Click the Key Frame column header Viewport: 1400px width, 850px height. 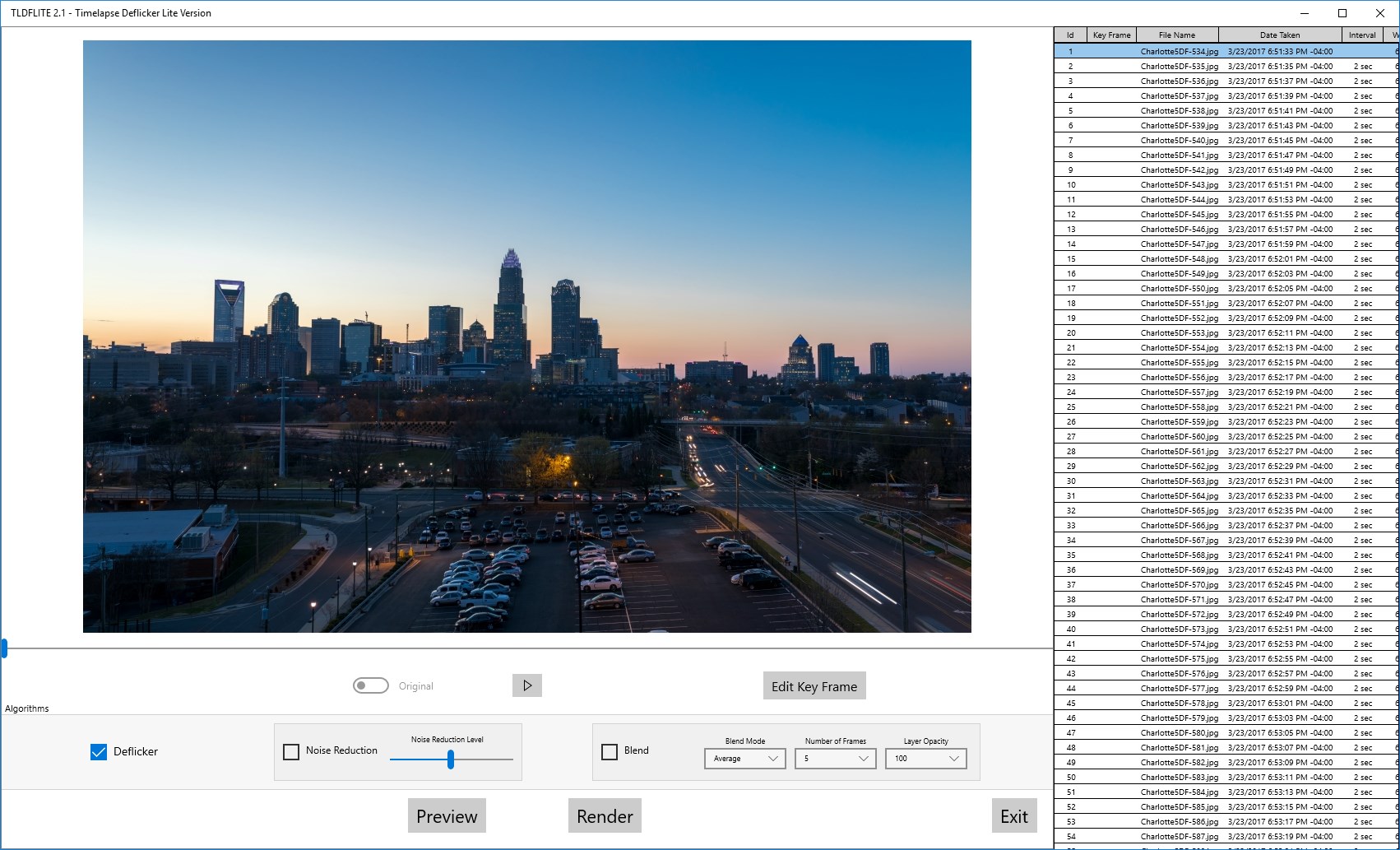click(1111, 35)
